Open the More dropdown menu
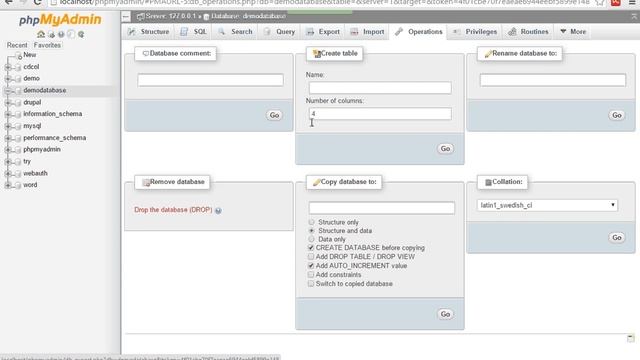 tap(573, 32)
